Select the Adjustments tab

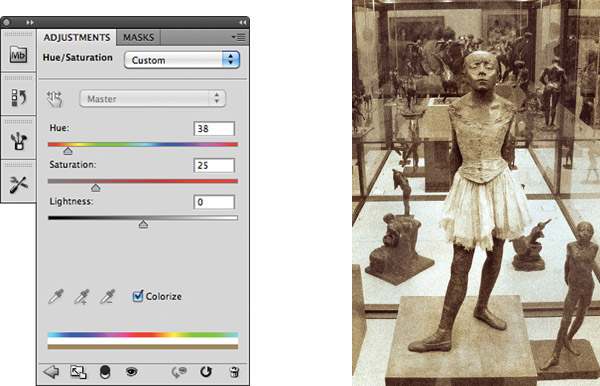(x=77, y=37)
